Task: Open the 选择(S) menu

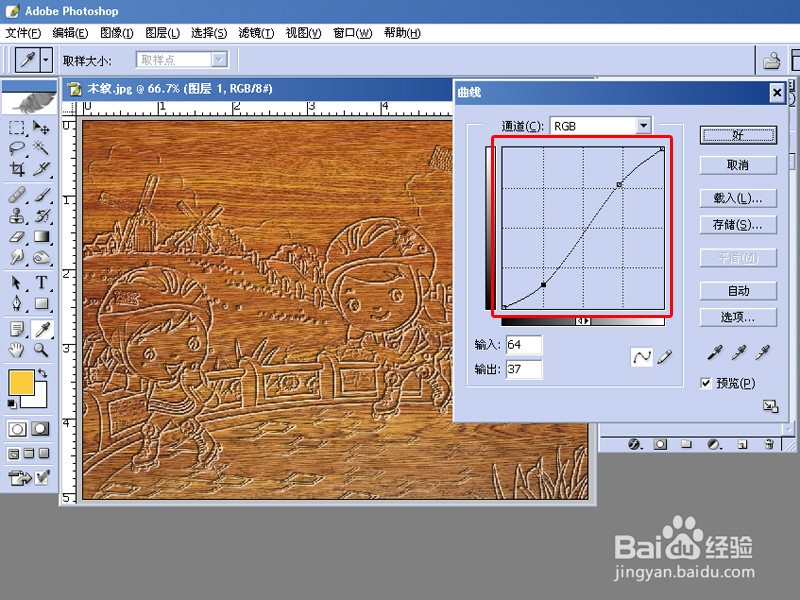Action: pos(209,33)
